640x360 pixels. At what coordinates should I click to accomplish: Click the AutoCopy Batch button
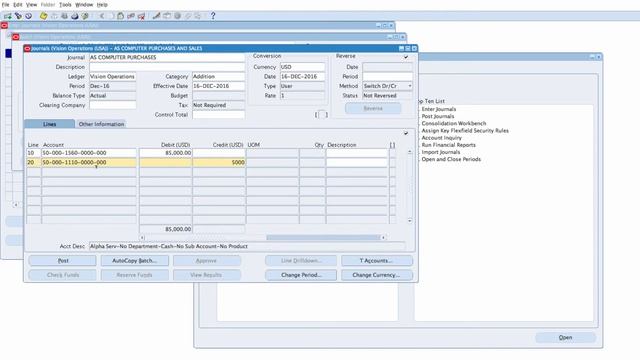click(134, 260)
